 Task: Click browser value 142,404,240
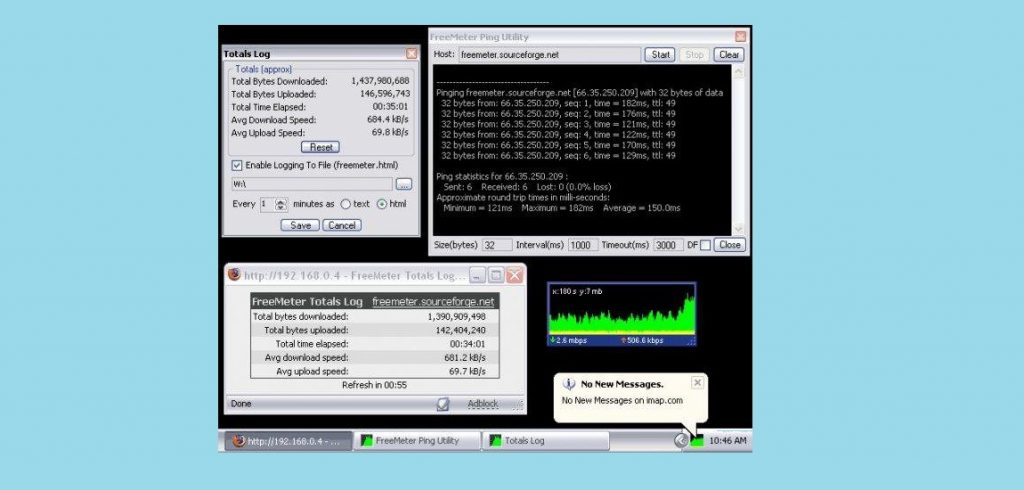click(x=460, y=331)
